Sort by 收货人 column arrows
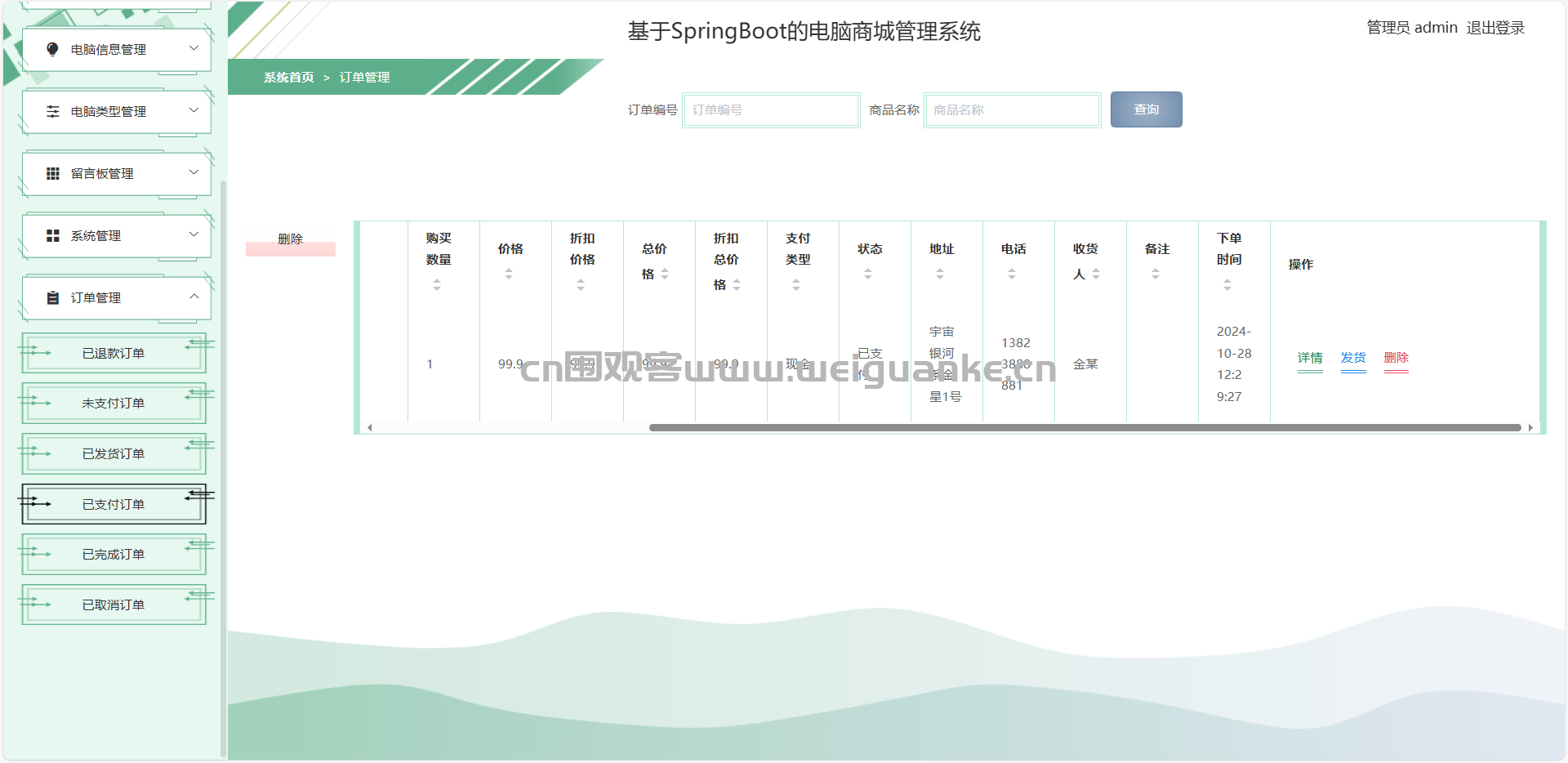 pyautogui.click(x=1096, y=274)
